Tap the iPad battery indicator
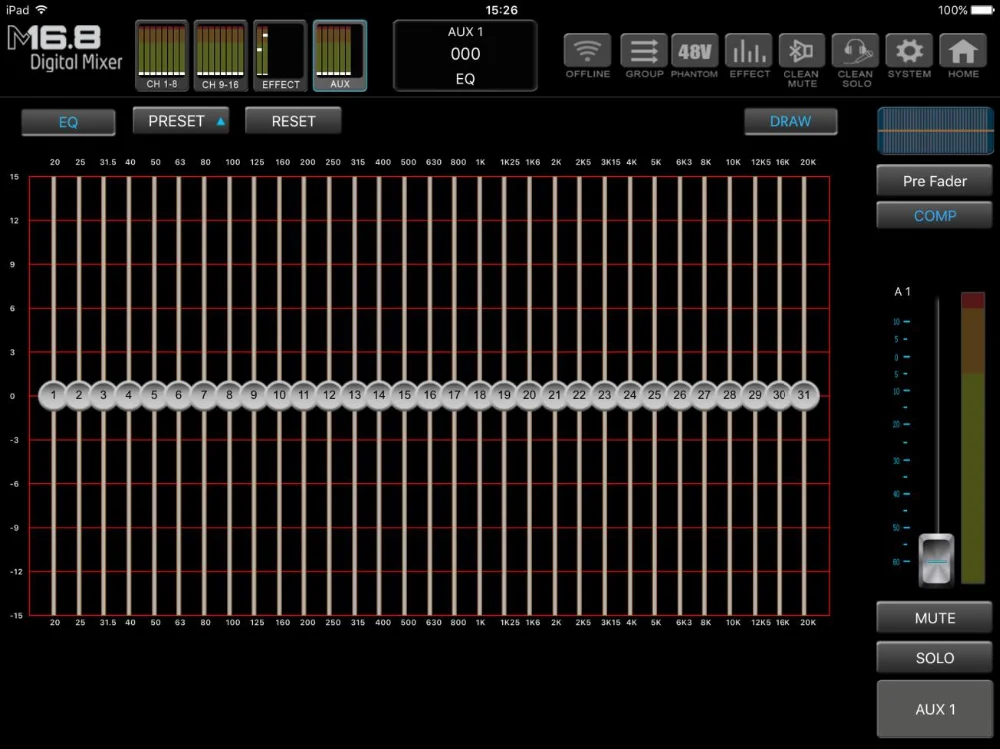Viewport: 1000px width, 749px height. (x=981, y=10)
